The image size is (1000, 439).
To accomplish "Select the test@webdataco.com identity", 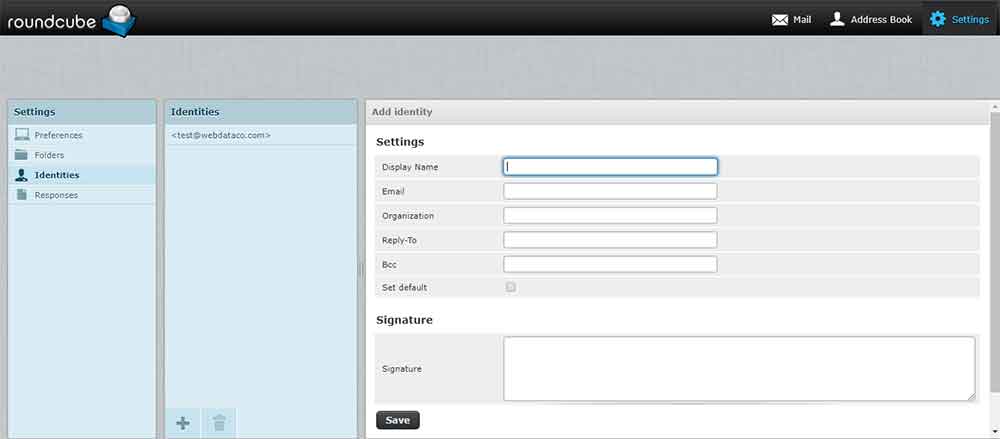I will [x=221, y=135].
